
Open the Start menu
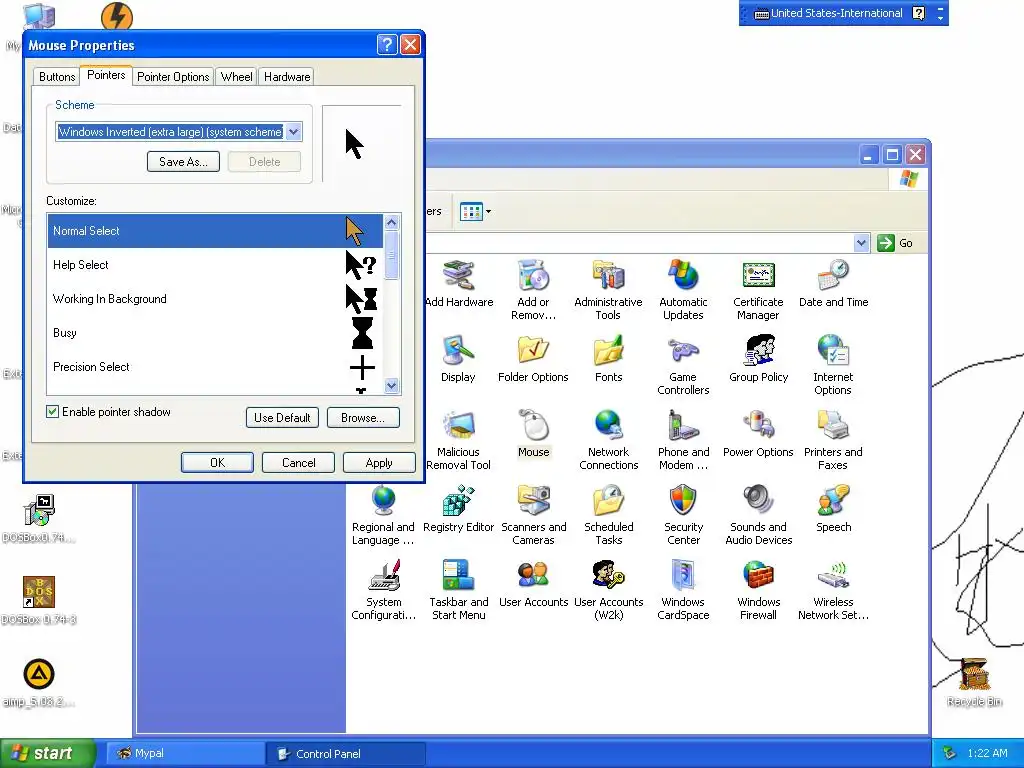click(47, 753)
